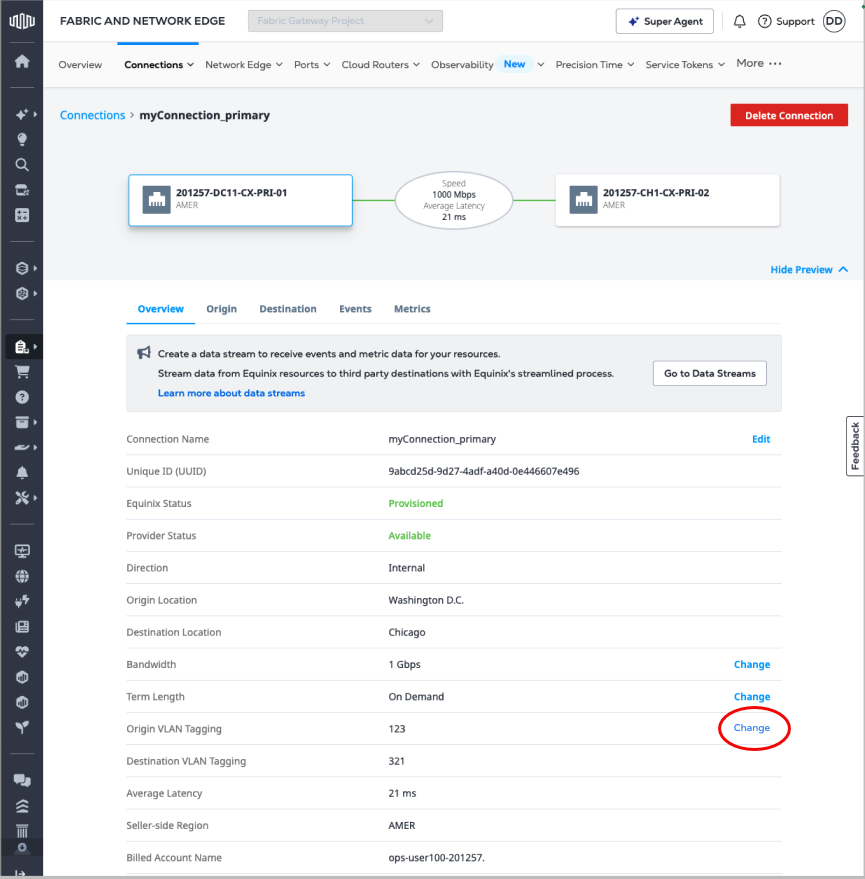Open the marketplace storefront sidebar icon
Image resolution: width=865 pixels, height=879 pixels.
pos(22,190)
